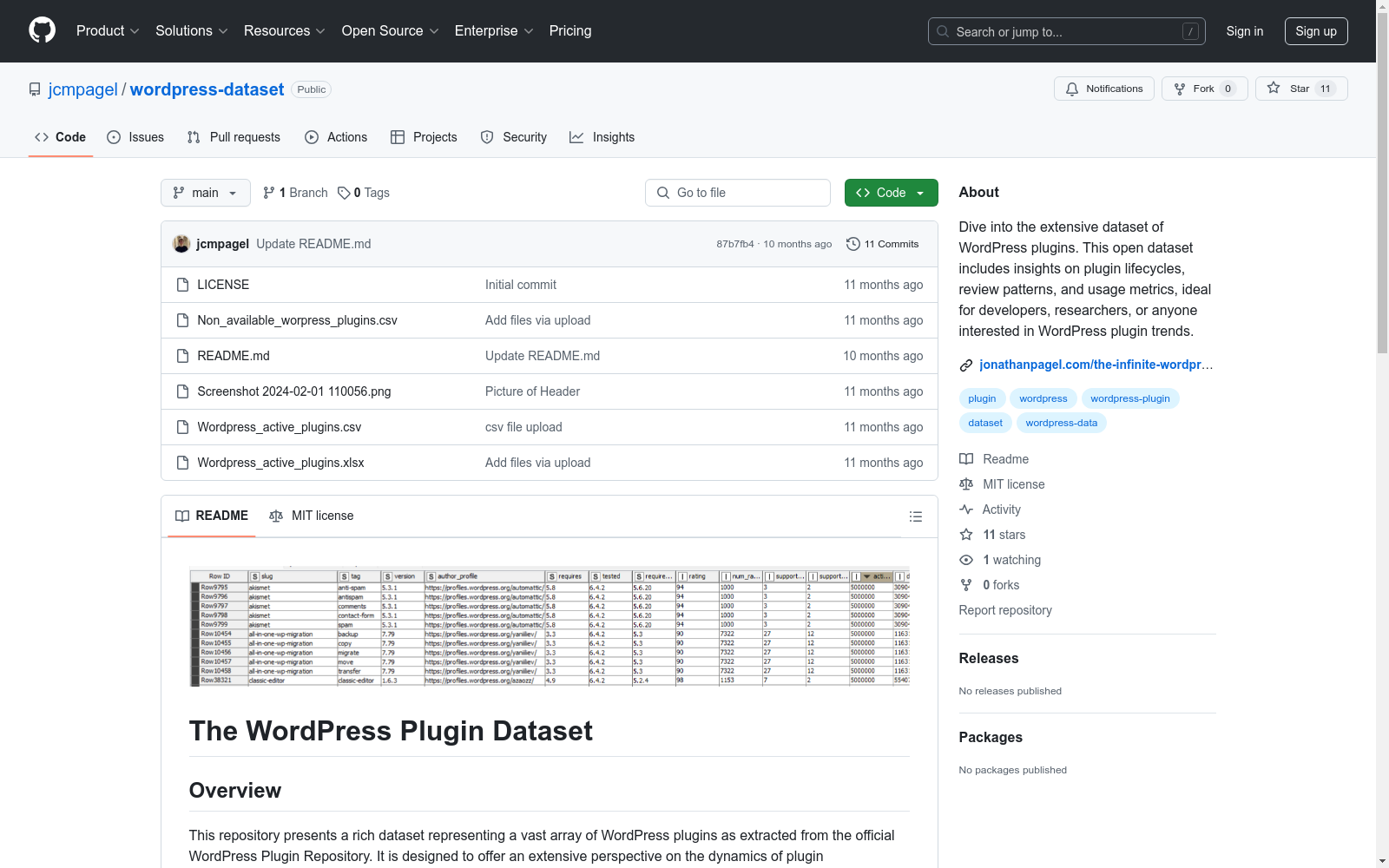Open the Projects tab
Image resolution: width=1389 pixels, height=868 pixels.
click(424, 137)
